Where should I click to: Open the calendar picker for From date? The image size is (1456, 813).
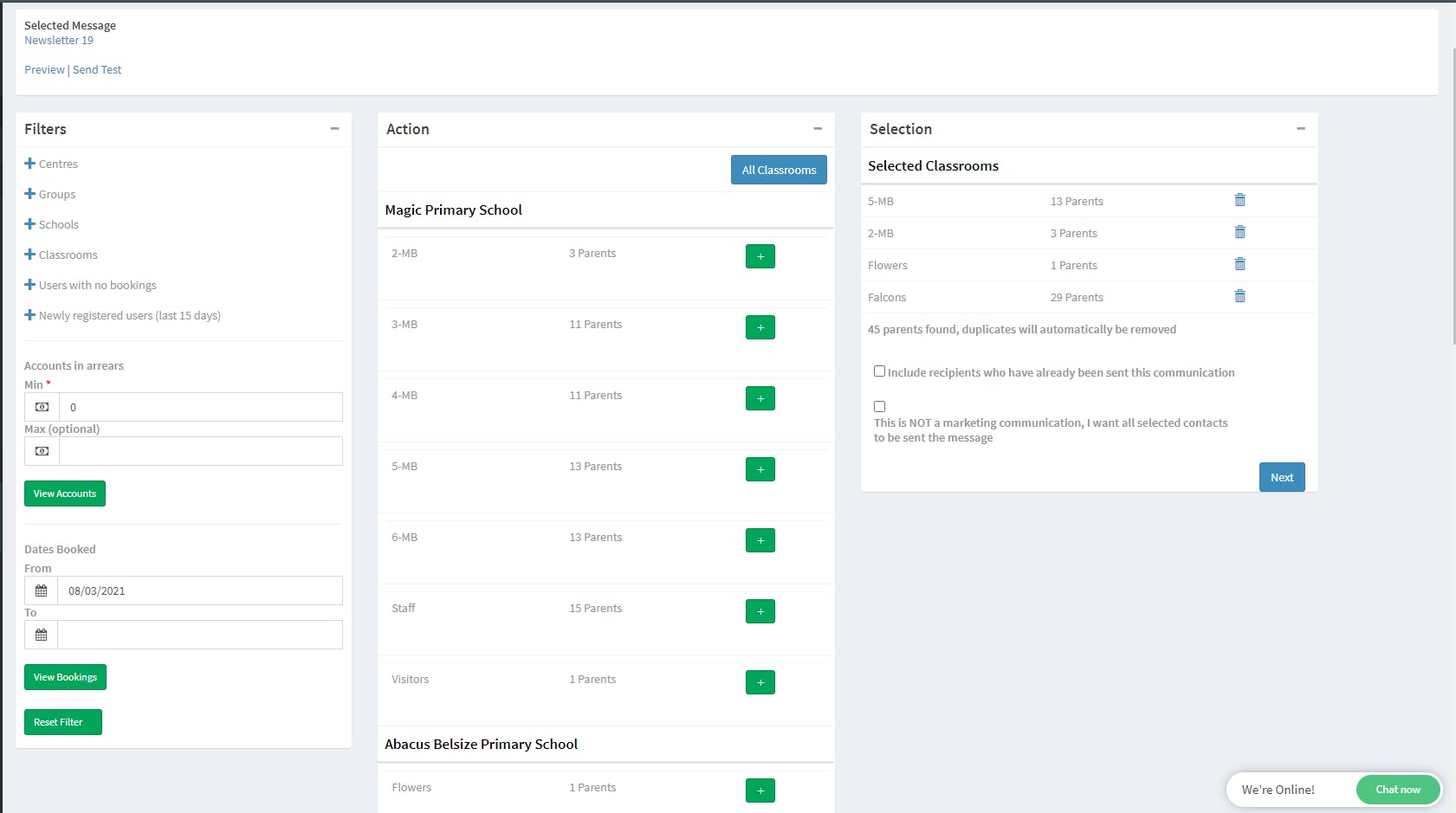click(40, 590)
